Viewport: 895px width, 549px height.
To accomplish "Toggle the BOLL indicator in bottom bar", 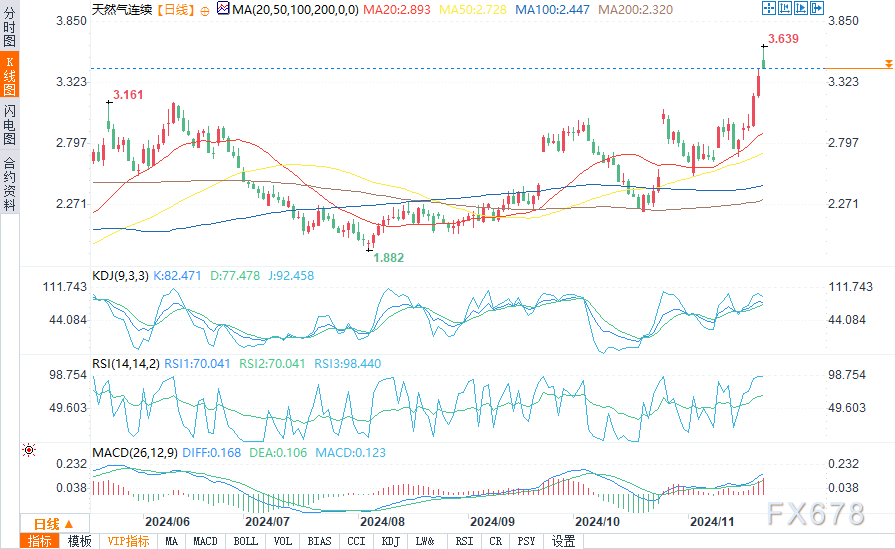I will pyautogui.click(x=245, y=541).
